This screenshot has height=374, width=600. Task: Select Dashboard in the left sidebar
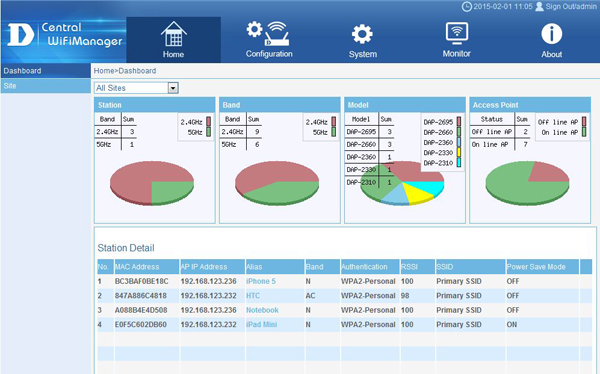tap(46, 71)
